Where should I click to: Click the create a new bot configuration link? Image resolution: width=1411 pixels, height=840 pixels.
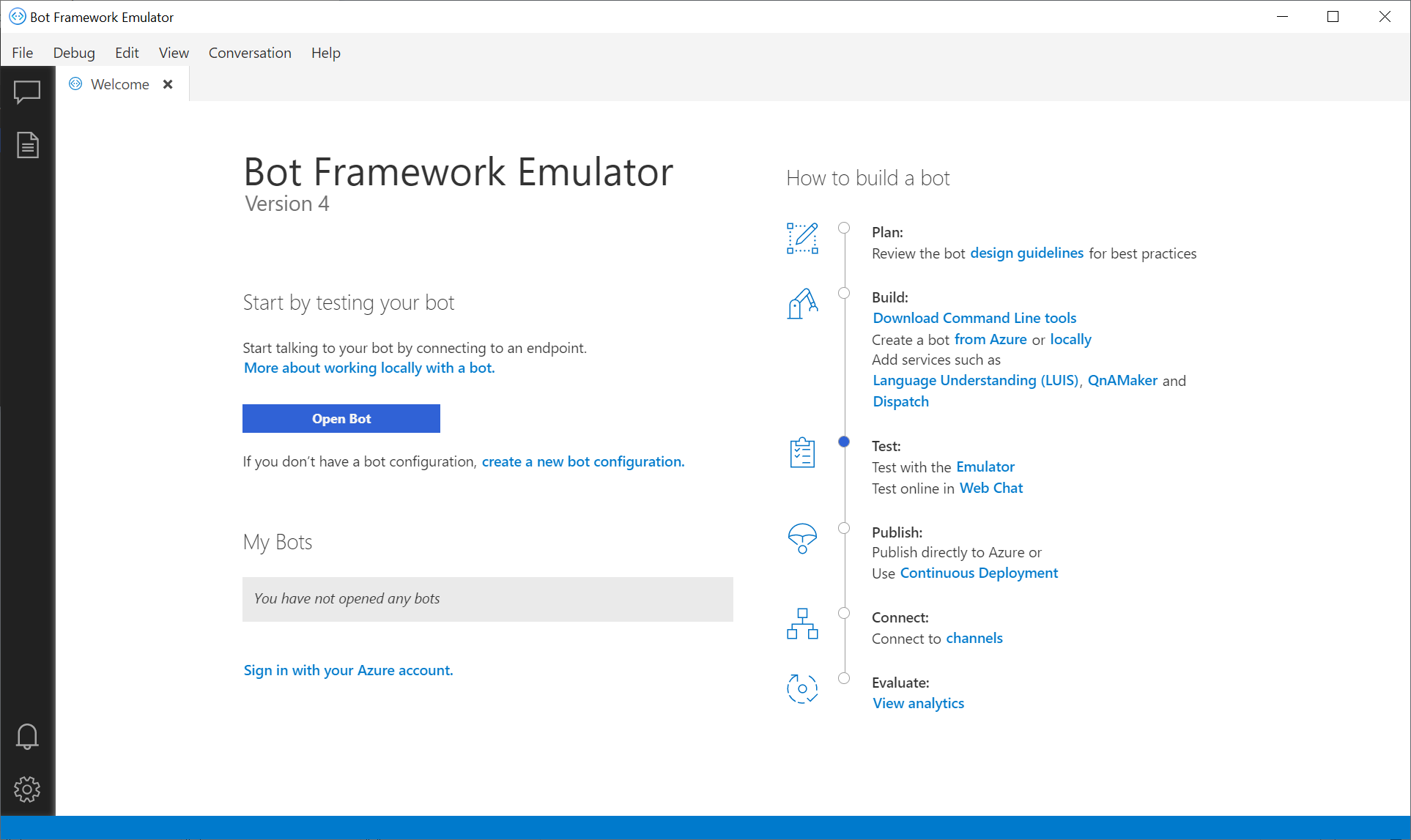pyautogui.click(x=583, y=461)
